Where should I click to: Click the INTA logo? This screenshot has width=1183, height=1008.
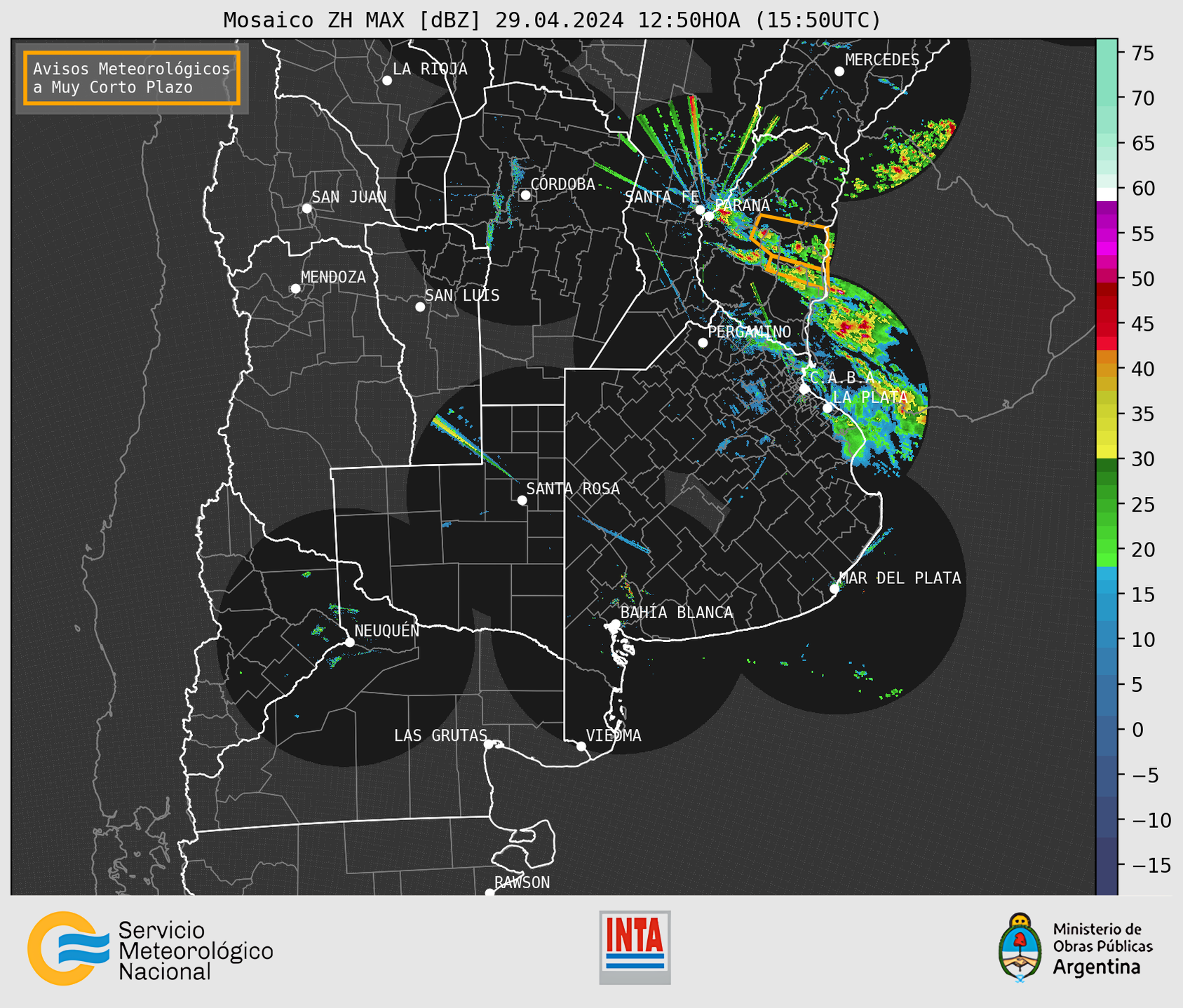click(635, 947)
